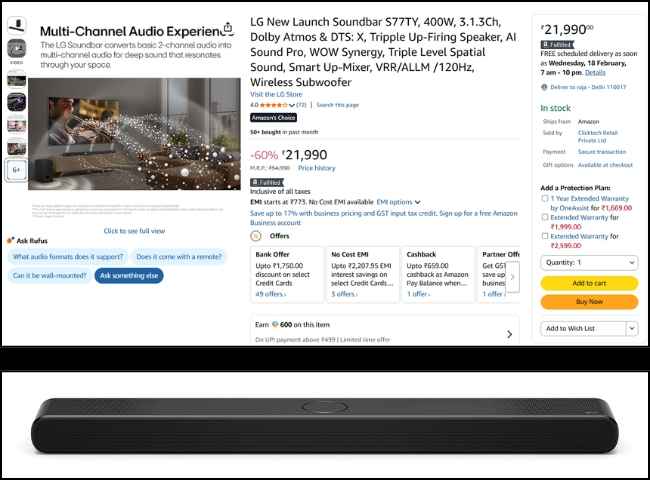Check the Extended Warranty for ₹1,999.00
This screenshot has height=480, width=650.
pyautogui.click(x=545, y=217)
